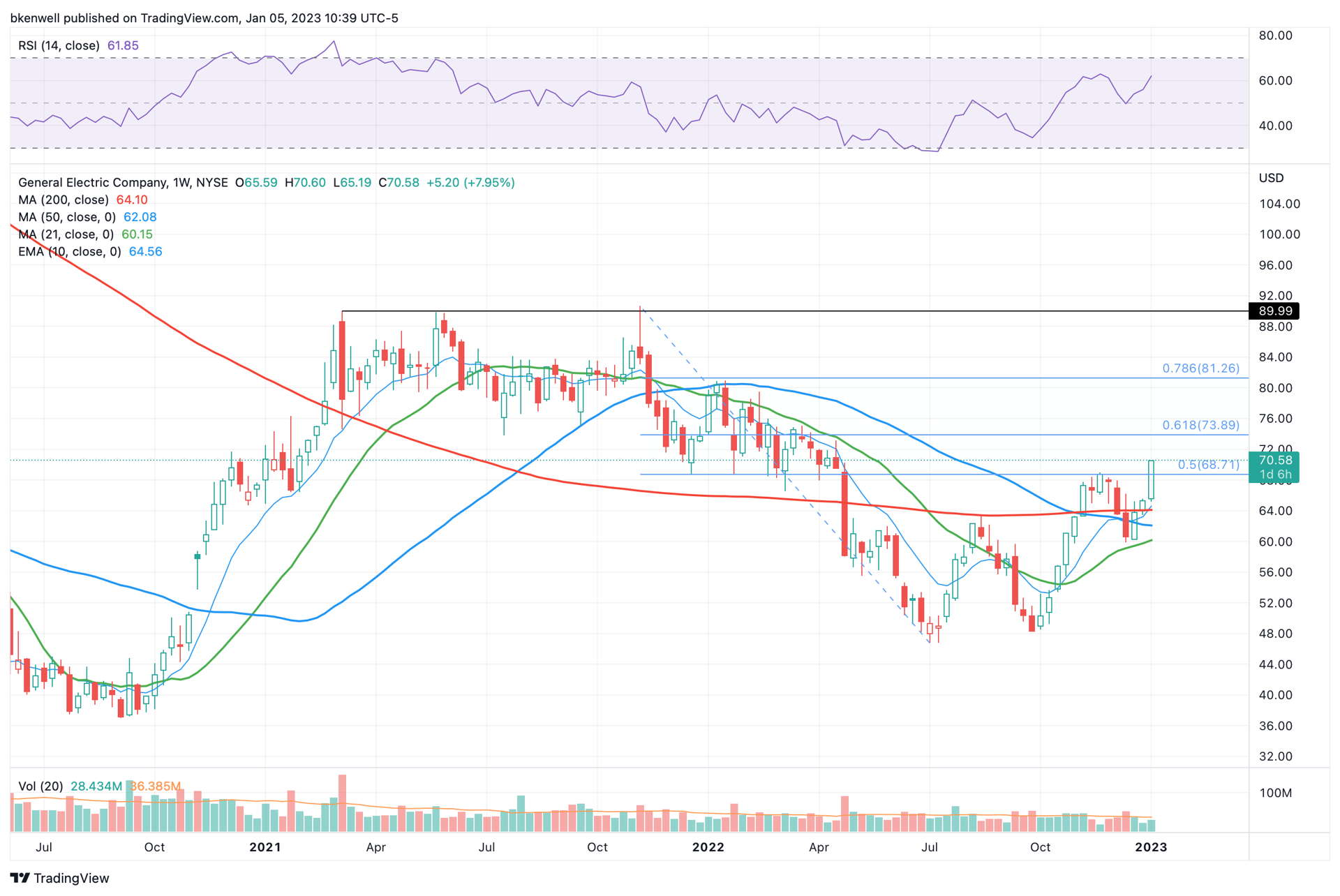Viewport: 1340px width, 896px height.
Task: Click the 0.5(68.71) Fibonacci level label
Action: (x=1209, y=464)
